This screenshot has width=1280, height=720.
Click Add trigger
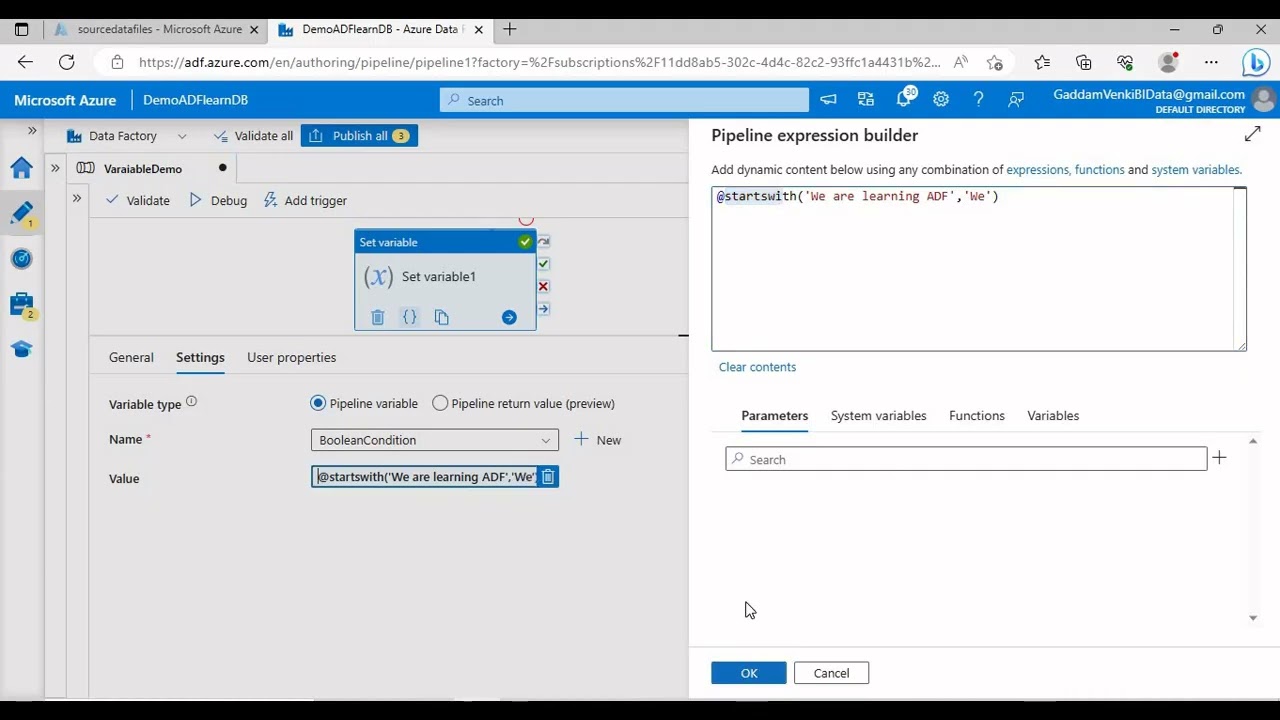tap(305, 200)
